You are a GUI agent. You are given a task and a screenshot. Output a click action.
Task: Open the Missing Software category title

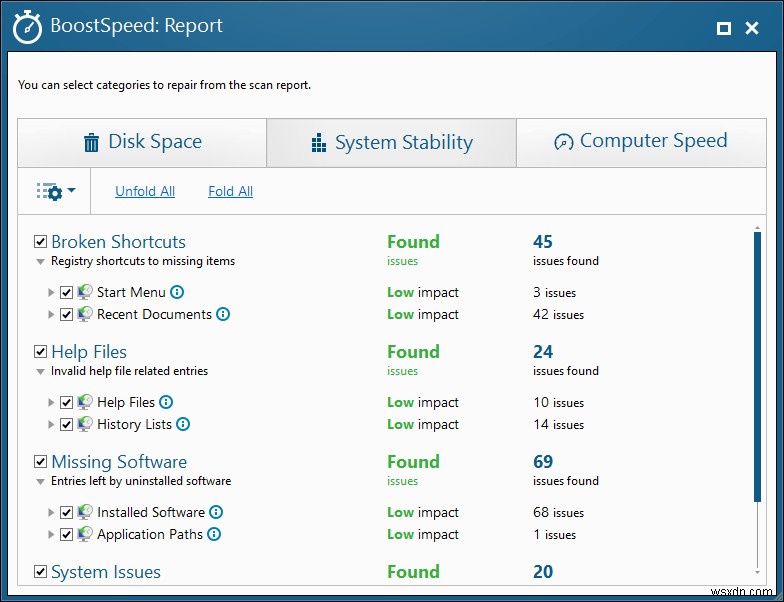click(119, 462)
